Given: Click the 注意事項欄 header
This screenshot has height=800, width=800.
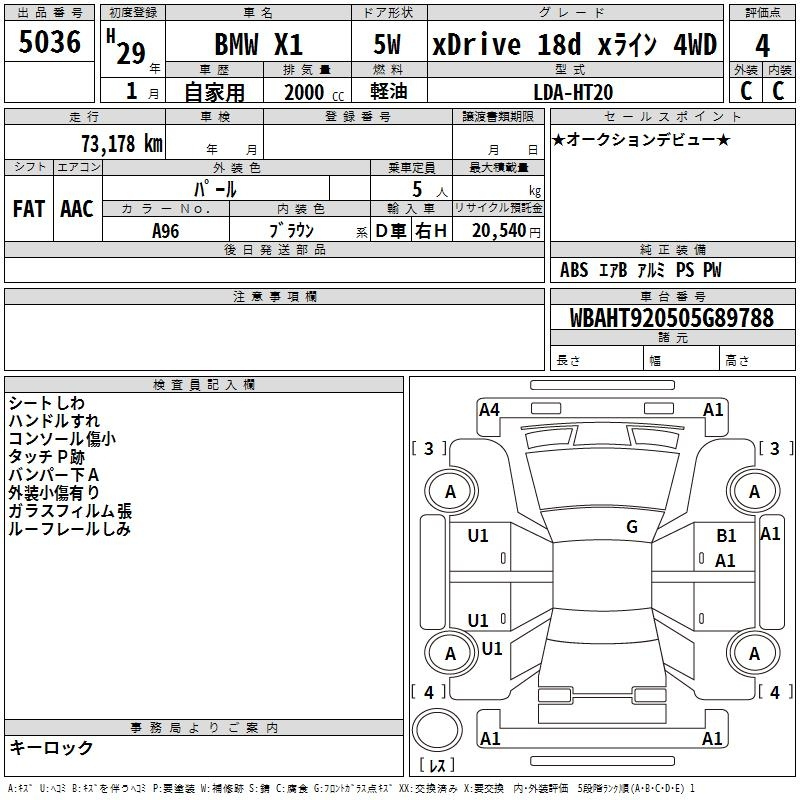Looking at the screenshot, I should 274,296.
